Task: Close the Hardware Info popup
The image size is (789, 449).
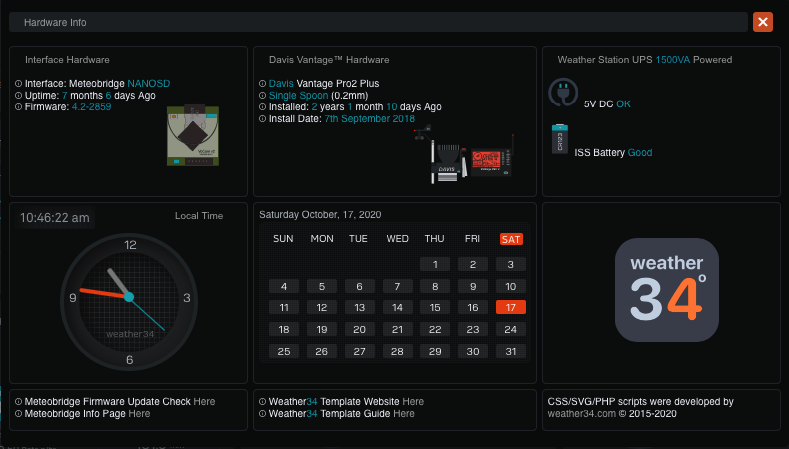Action: coord(762,22)
